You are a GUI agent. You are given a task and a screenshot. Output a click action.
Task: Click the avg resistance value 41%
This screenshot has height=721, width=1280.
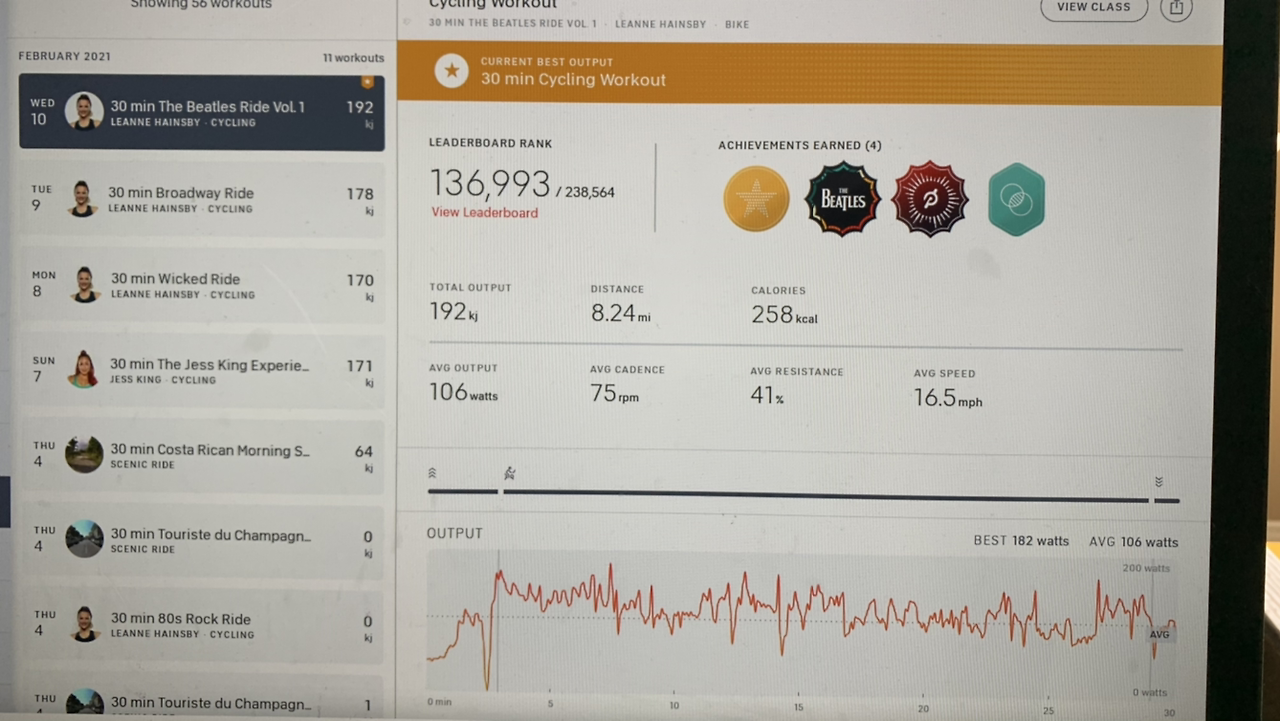coord(767,396)
